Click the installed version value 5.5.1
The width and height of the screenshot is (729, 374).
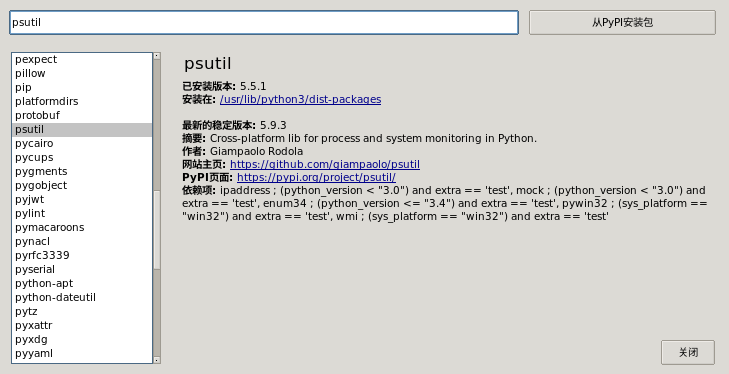click(253, 86)
